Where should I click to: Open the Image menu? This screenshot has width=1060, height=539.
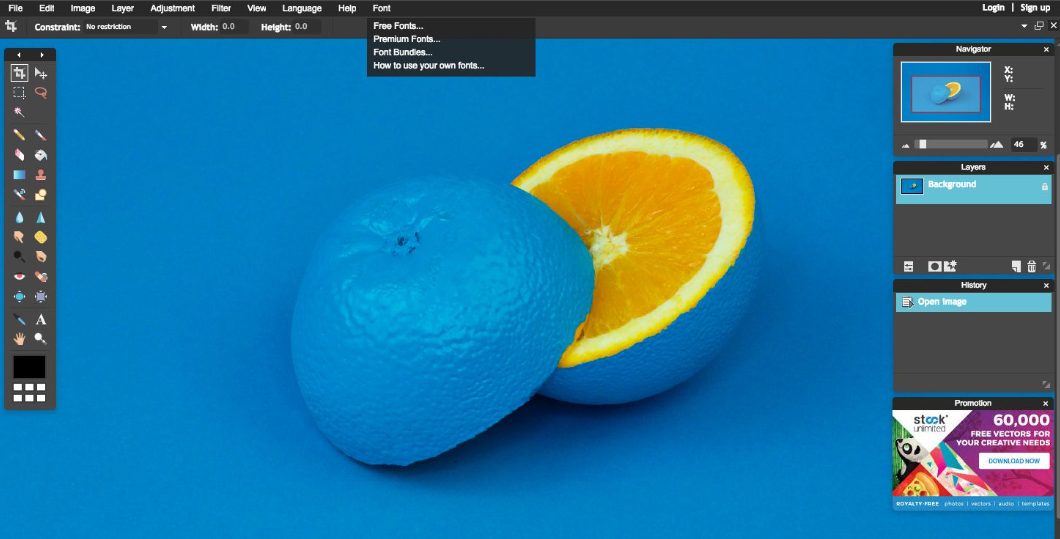point(83,8)
